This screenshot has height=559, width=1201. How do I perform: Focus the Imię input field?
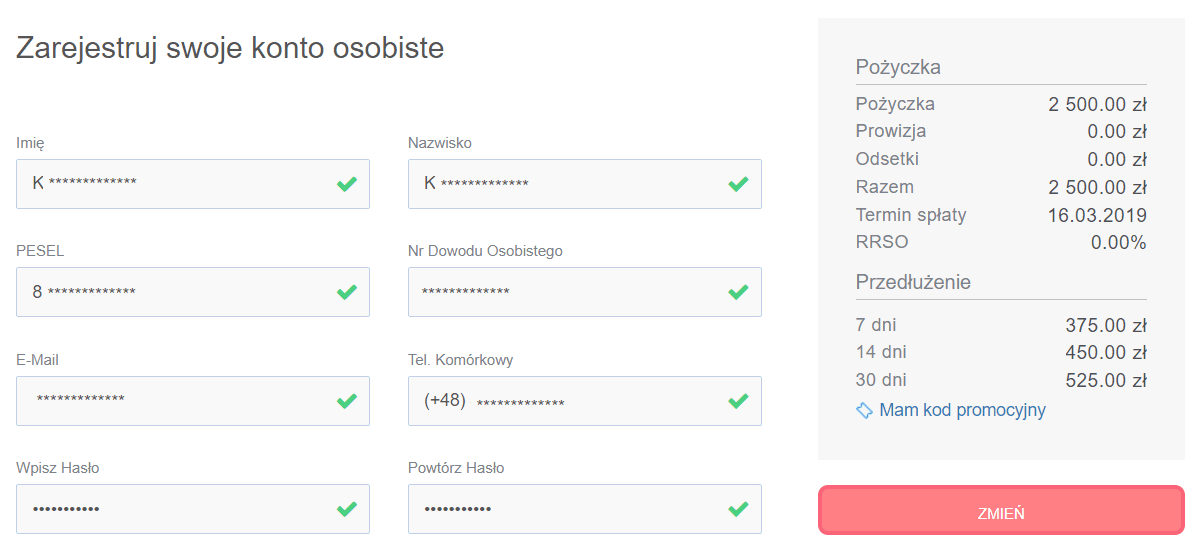[193, 184]
